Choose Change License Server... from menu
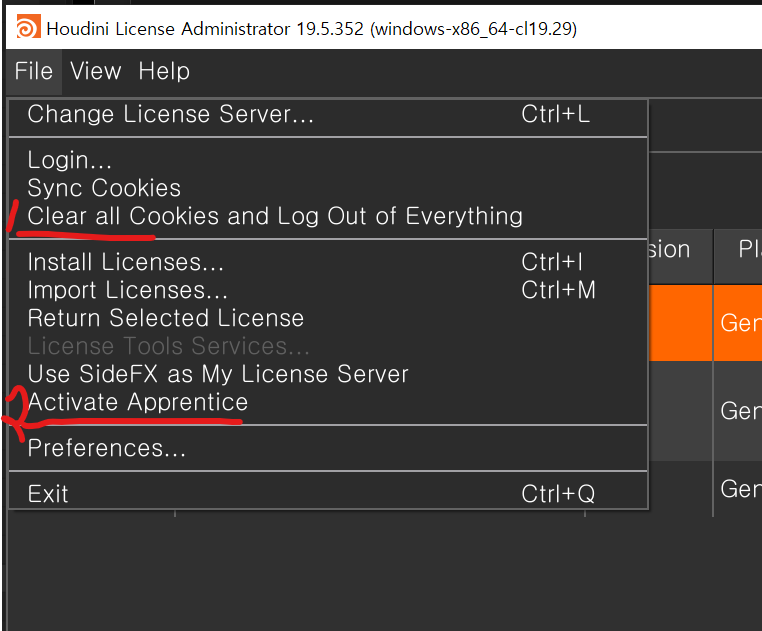 point(328,114)
